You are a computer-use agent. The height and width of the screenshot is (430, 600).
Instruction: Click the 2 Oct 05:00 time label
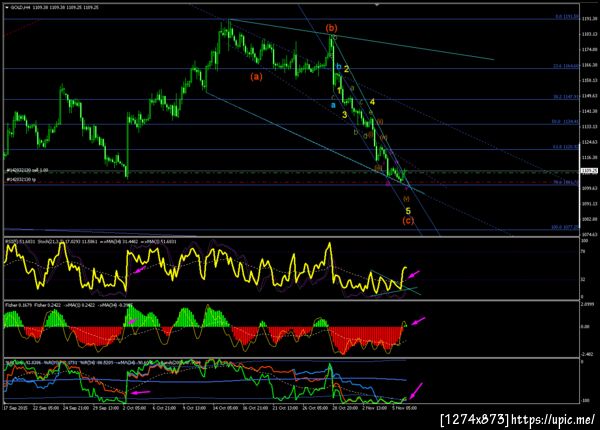134,408
